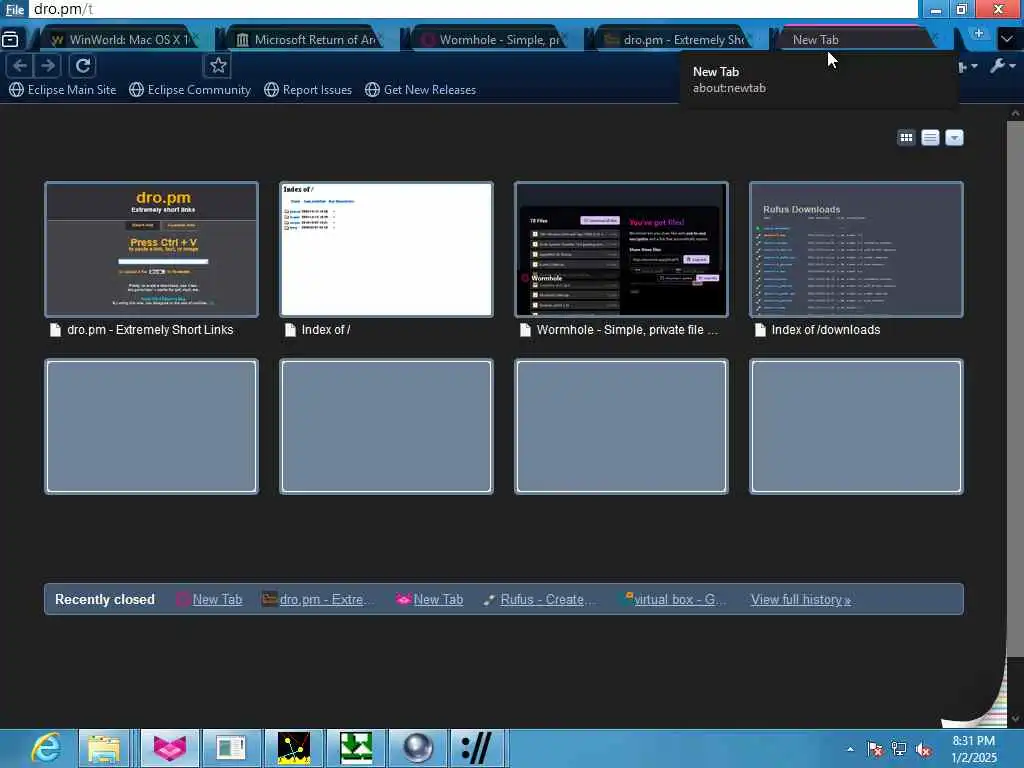Open the File menu
The height and width of the screenshot is (768, 1024).
click(x=14, y=9)
